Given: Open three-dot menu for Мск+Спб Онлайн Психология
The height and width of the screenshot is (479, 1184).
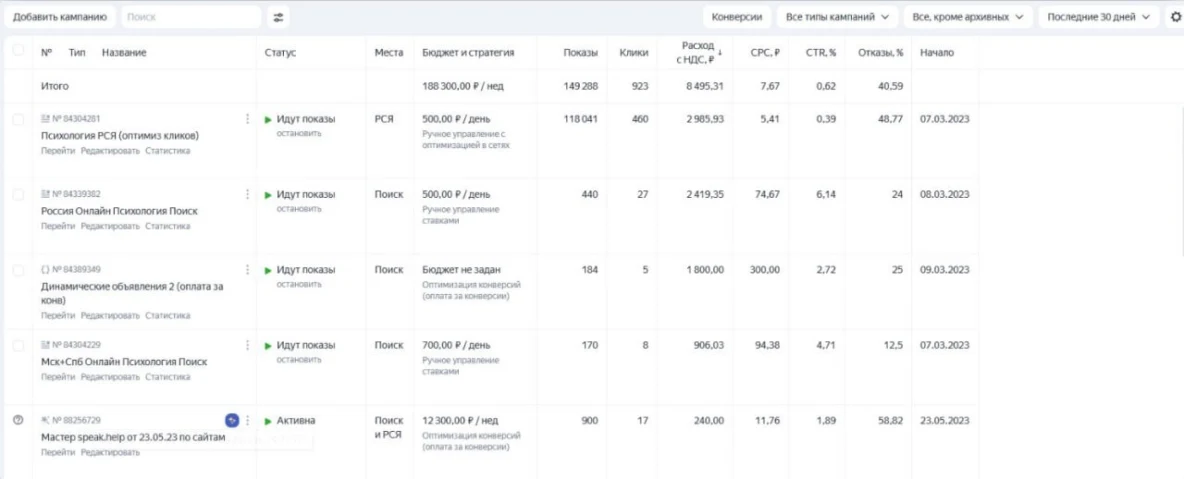Looking at the screenshot, I should click(247, 345).
